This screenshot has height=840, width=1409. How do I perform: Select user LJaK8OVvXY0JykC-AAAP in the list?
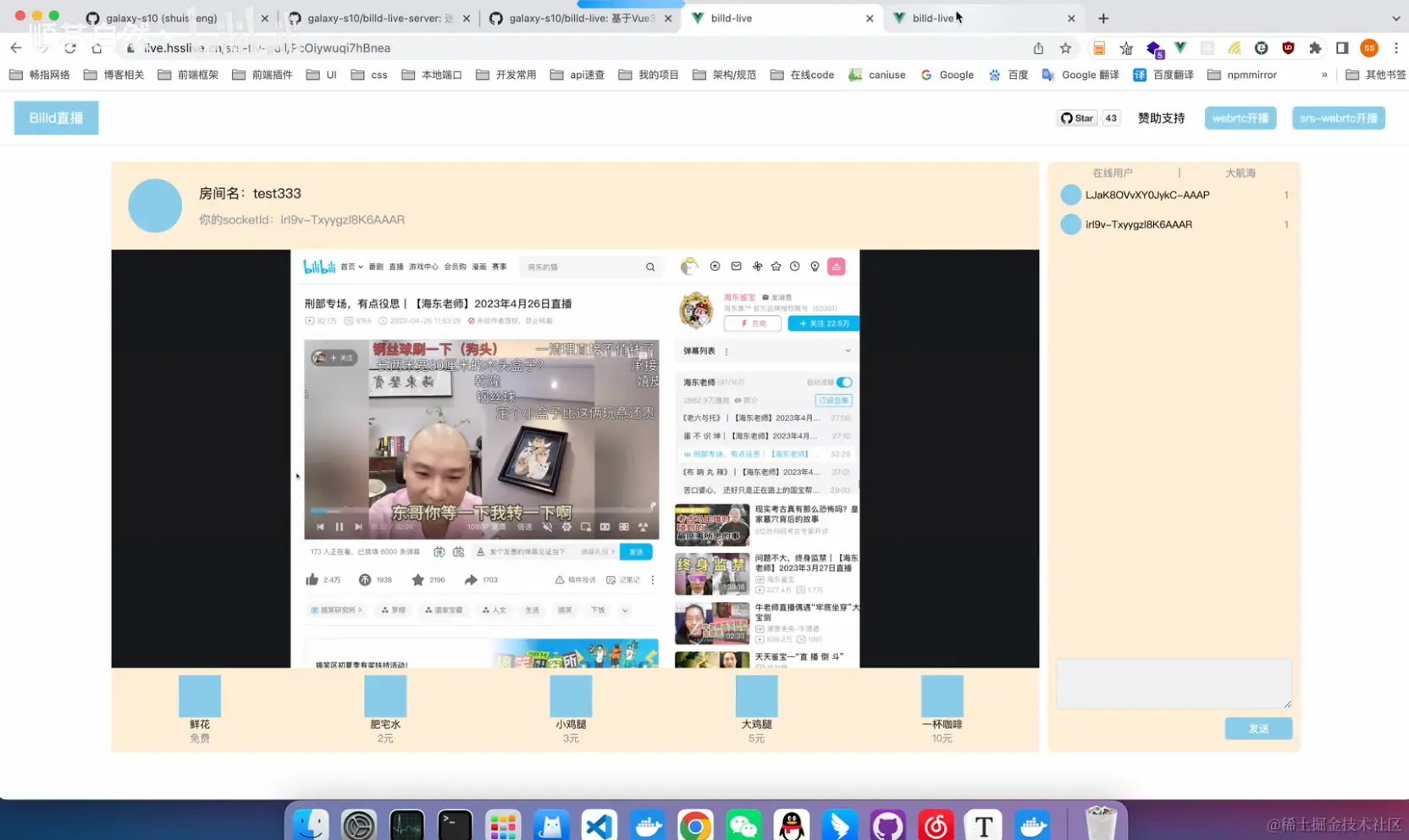(1174, 195)
